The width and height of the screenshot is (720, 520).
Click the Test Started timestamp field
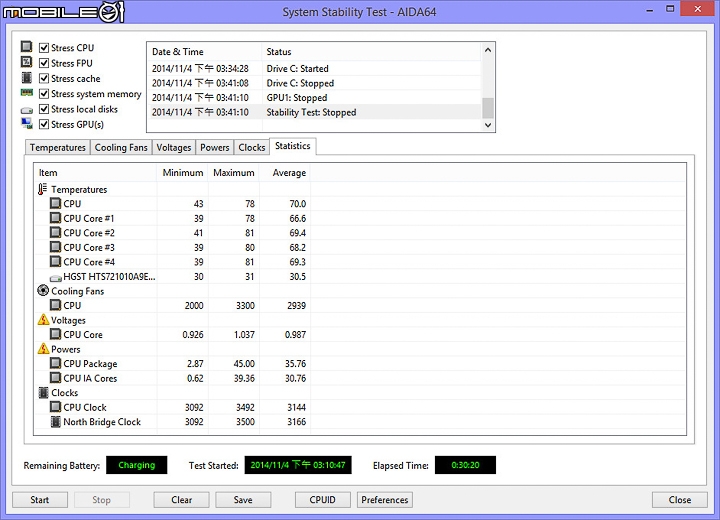[x=298, y=465]
